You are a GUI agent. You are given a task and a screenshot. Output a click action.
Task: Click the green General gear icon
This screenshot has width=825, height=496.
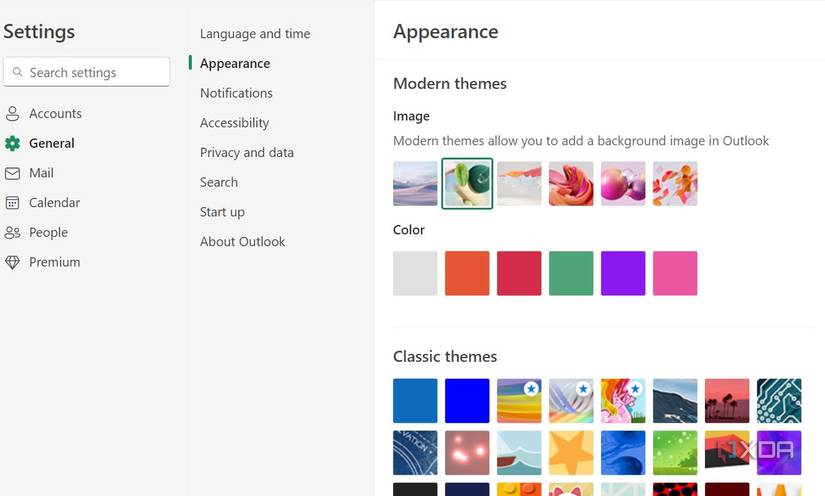click(12, 143)
